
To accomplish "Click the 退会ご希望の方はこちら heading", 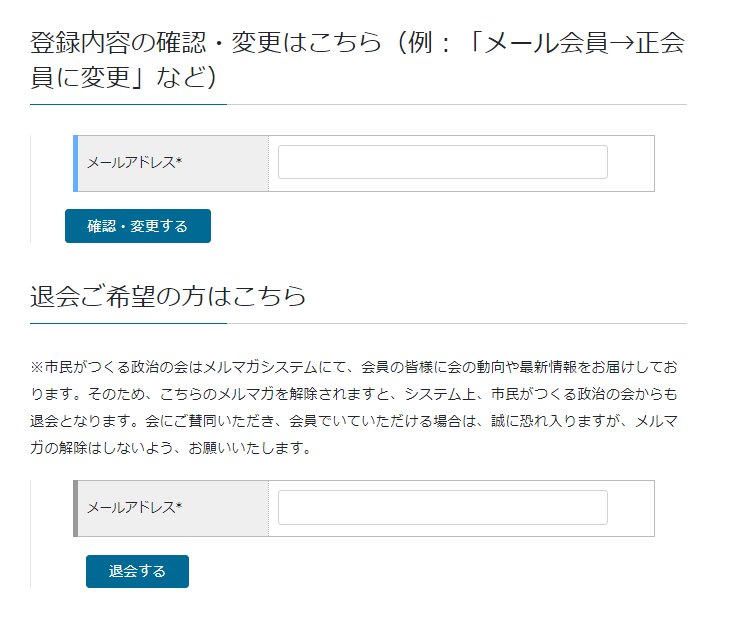I will [168, 296].
